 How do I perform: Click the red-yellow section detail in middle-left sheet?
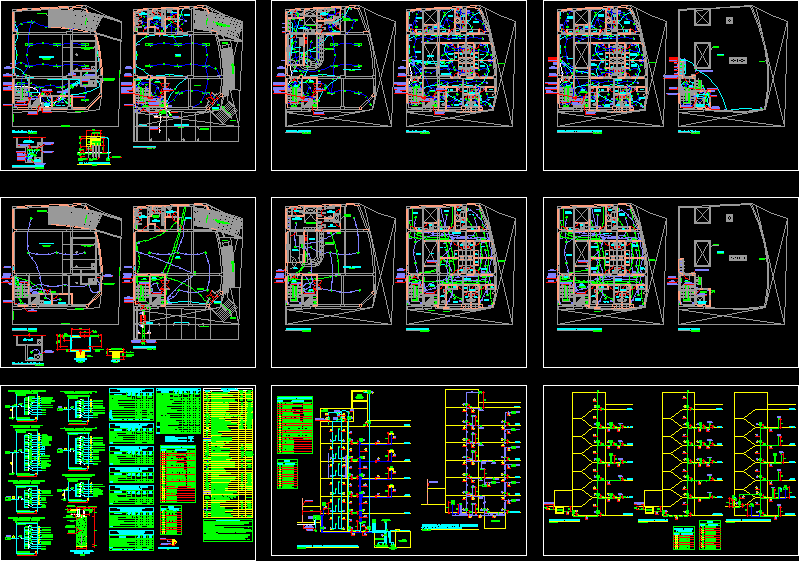tap(79, 344)
